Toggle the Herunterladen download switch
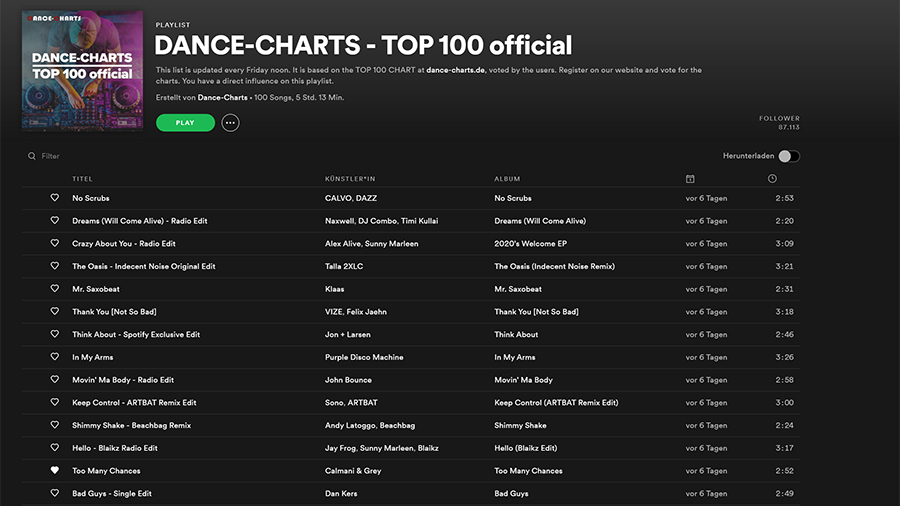This screenshot has width=900, height=506. click(789, 156)
